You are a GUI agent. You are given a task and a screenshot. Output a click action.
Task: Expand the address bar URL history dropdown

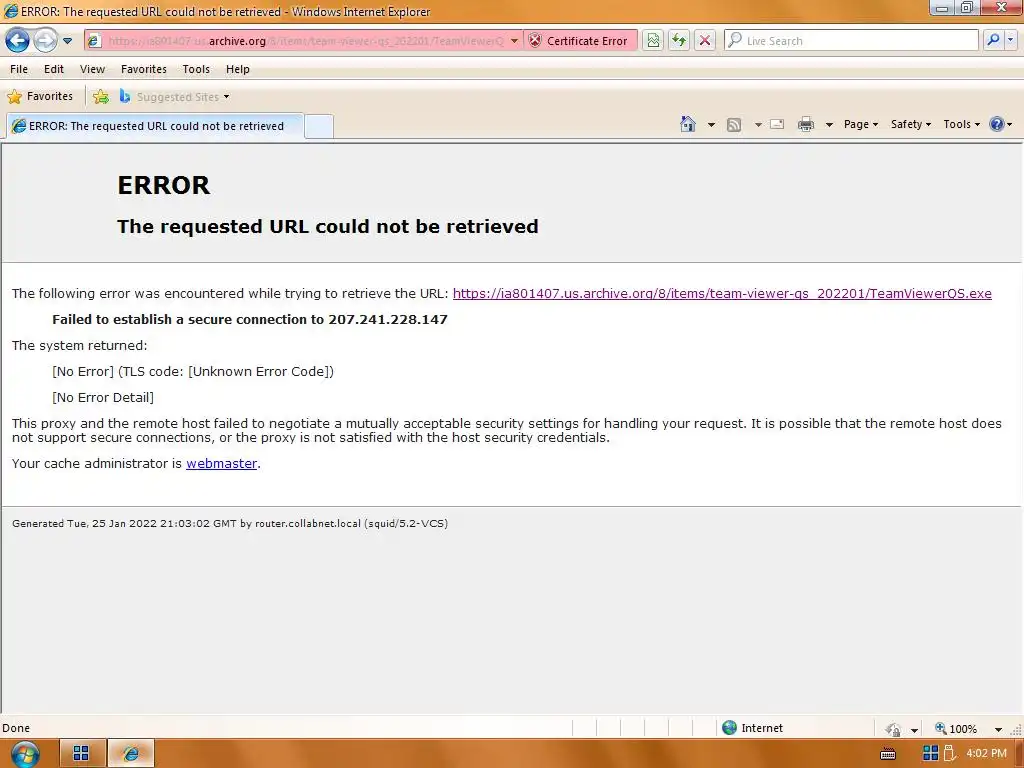[x=515, y=41]
